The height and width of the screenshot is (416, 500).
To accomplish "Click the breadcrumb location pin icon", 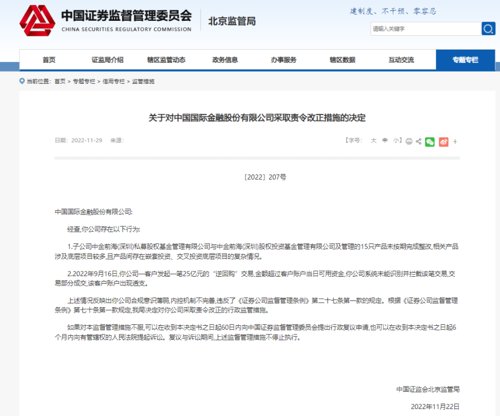I will click(x=22, y=81).
